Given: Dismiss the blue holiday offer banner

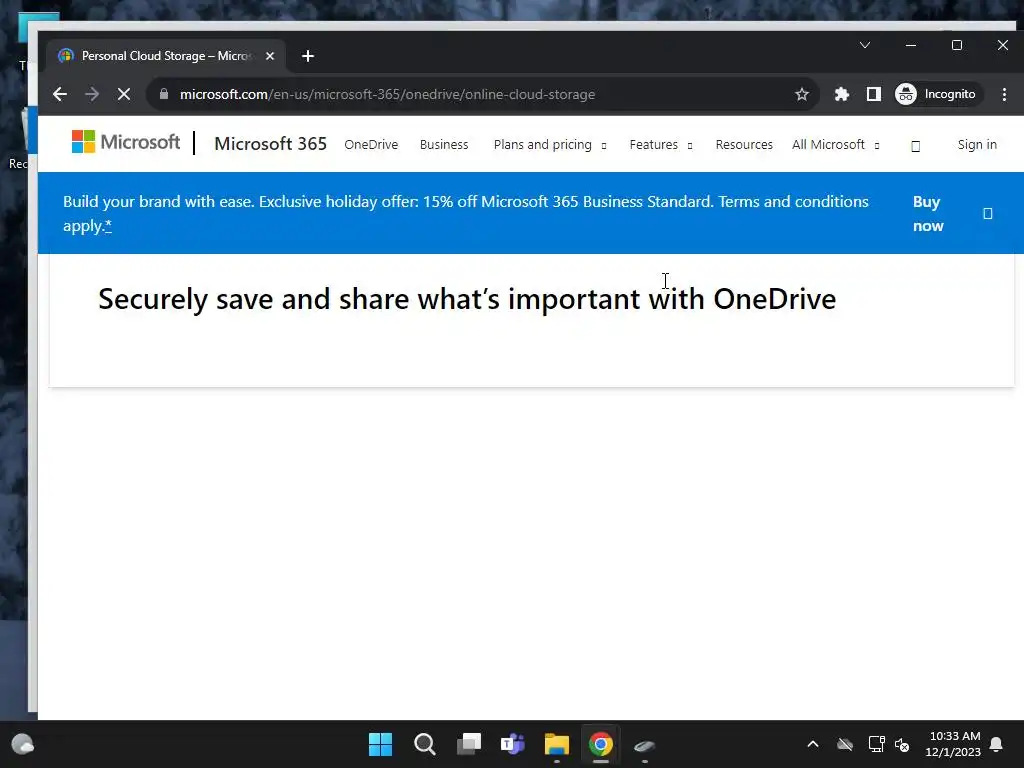Looking at the screenshot, I should click(987, 214).
